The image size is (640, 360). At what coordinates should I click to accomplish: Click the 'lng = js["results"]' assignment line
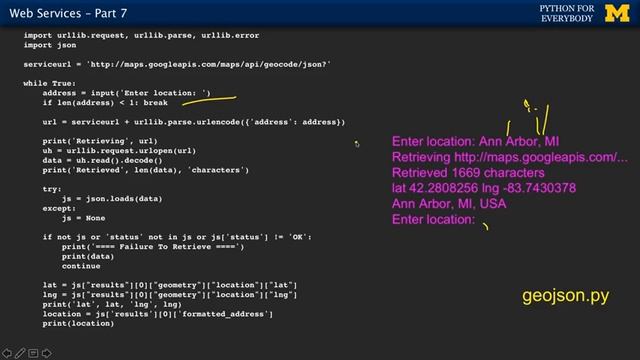click(170, 295)
